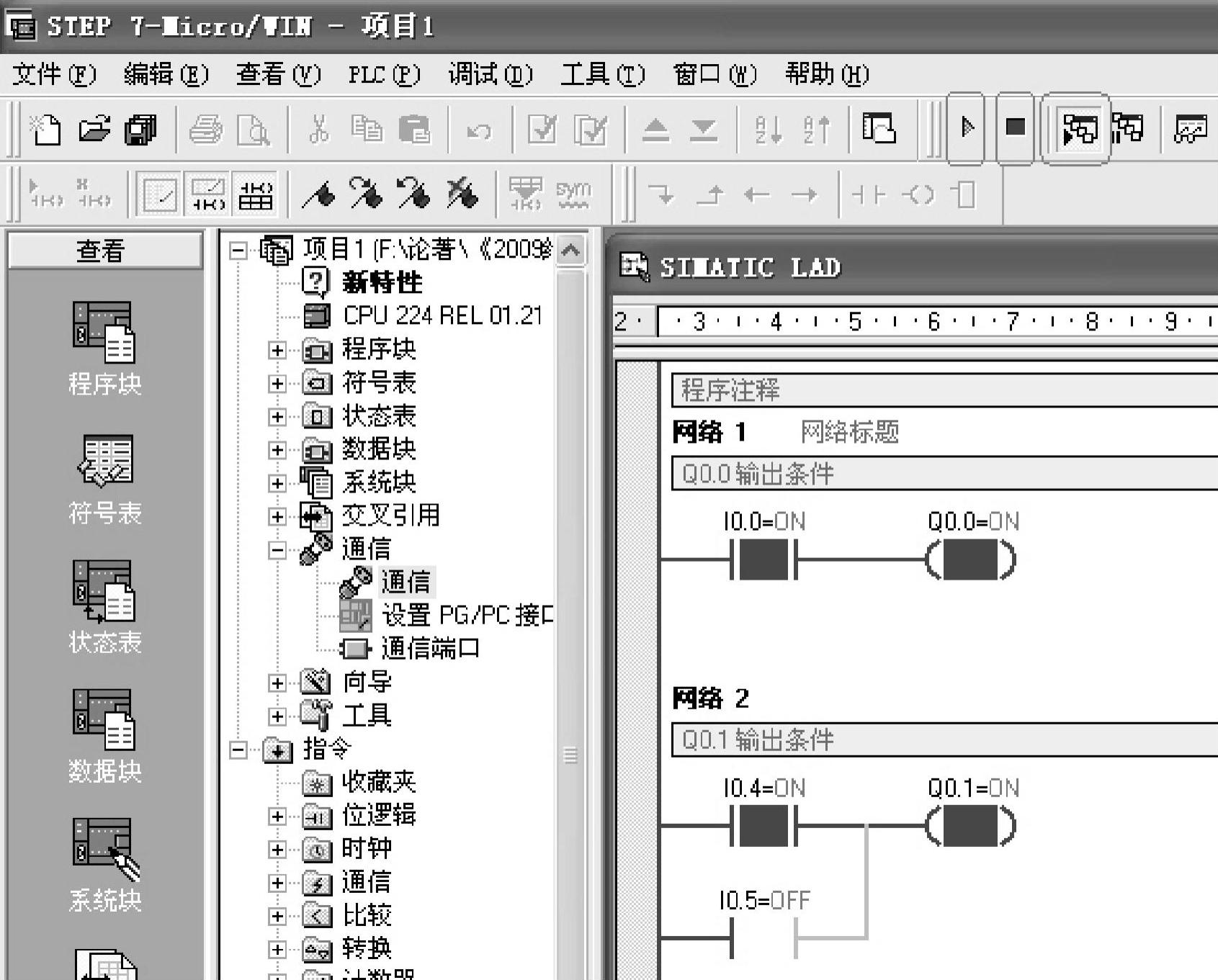Toggle POU comments display
This screenshot has height=980, width=1218.
pos(159,194)
